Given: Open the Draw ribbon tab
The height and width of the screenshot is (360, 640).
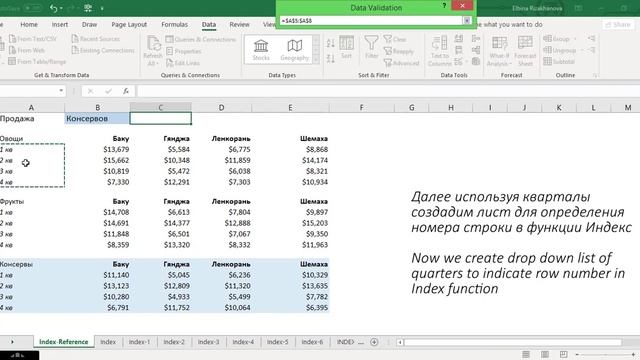Looking at the screenshot, I should point(89,24).
